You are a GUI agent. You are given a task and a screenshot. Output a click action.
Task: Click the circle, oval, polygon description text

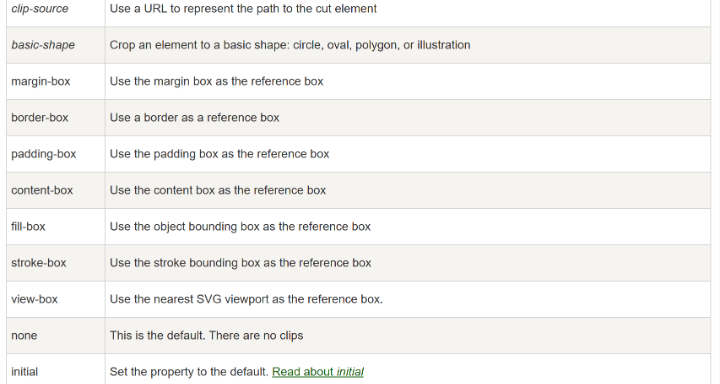pos(290,45)
